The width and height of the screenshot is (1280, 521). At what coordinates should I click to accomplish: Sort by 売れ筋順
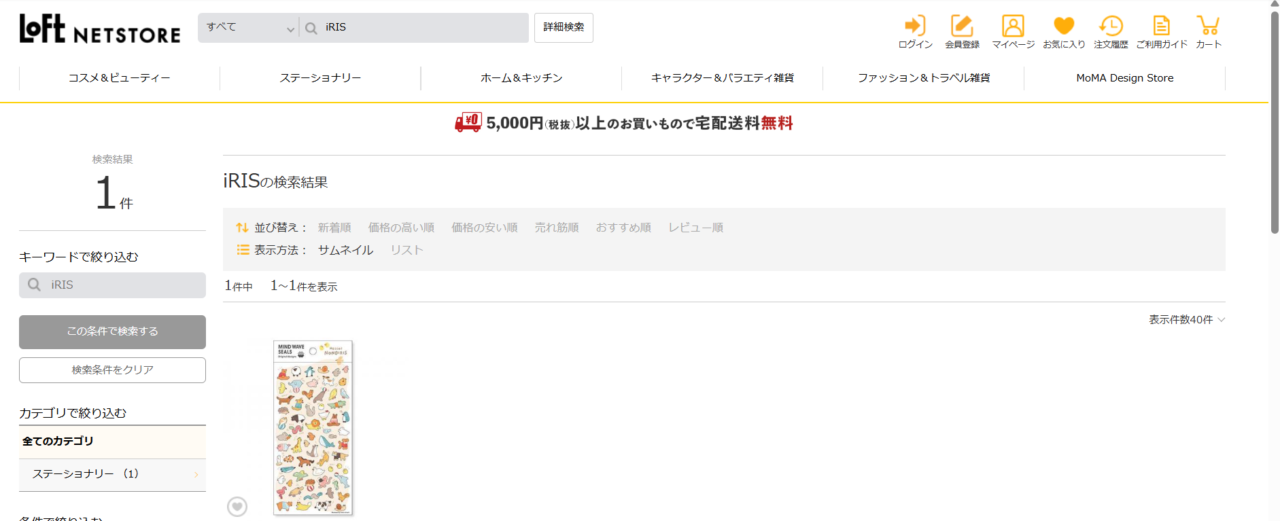coord(557,228)
